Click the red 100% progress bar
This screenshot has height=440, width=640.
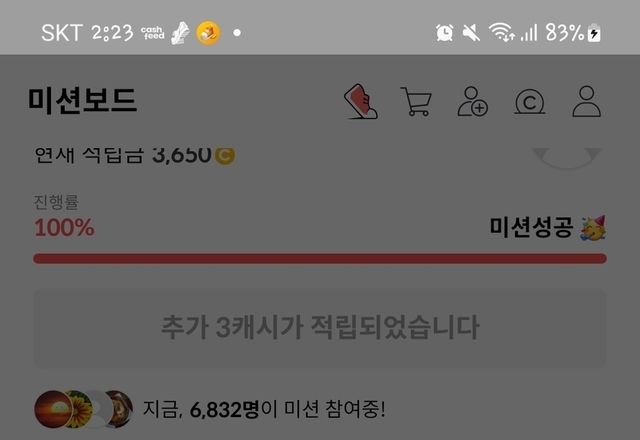(x=320, y=258)
